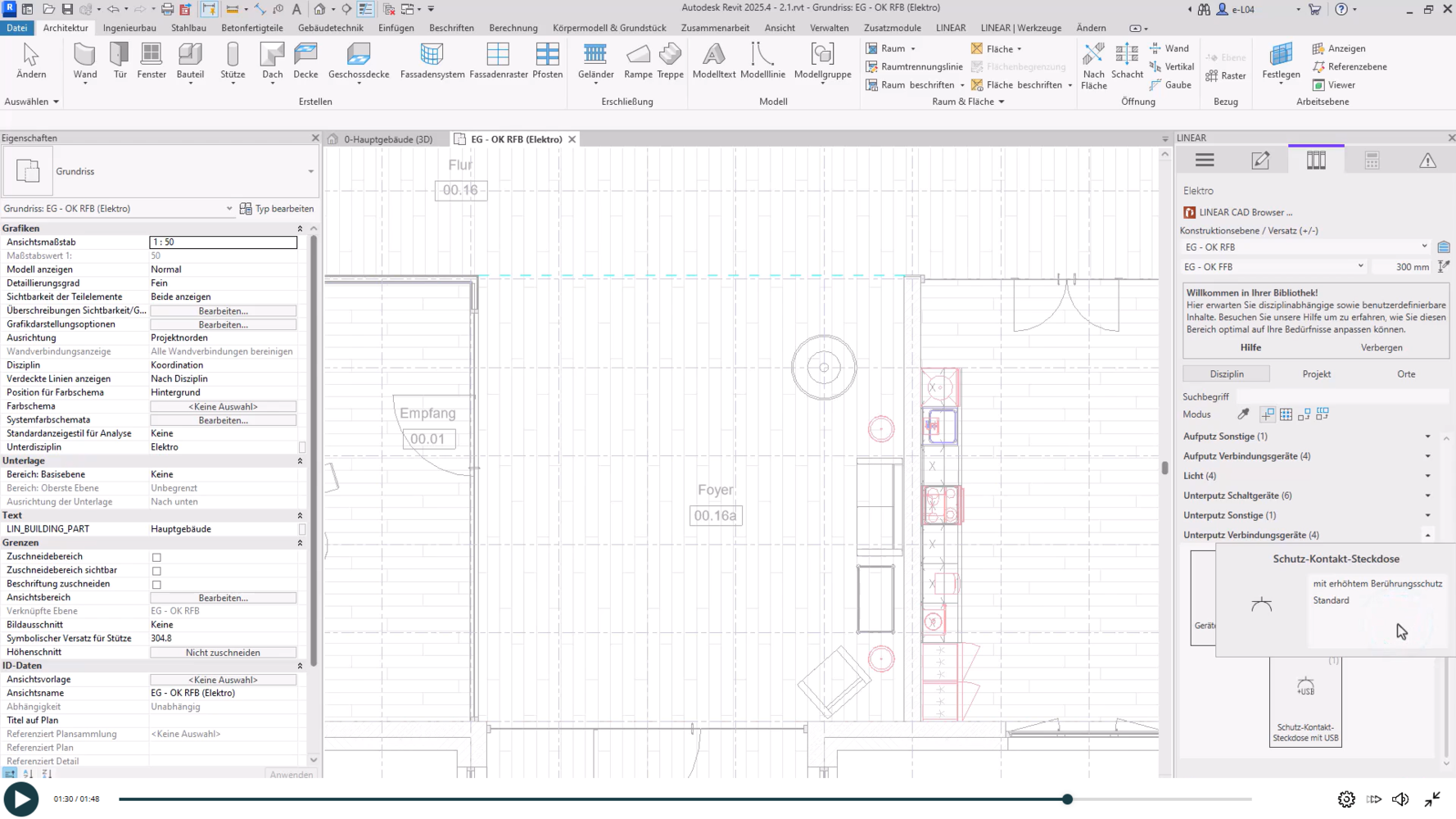
Task: Enable the Zuschneidebereich checkbox
Action: pos(156,557)
